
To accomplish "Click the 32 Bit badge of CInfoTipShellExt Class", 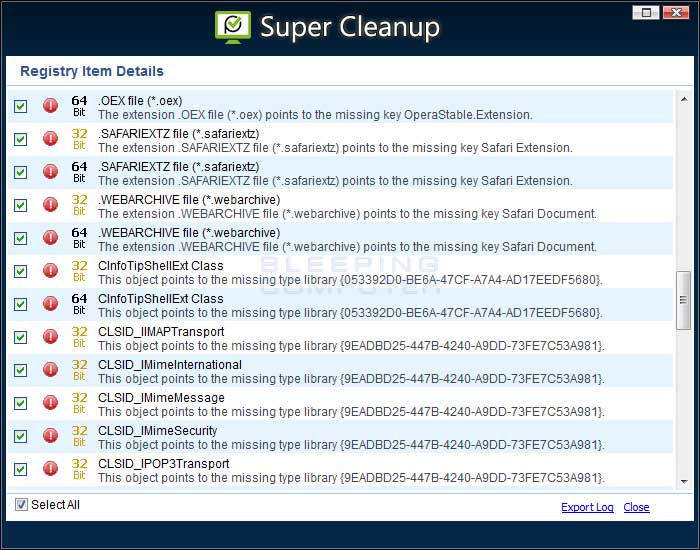I will [x=79, y=271].
